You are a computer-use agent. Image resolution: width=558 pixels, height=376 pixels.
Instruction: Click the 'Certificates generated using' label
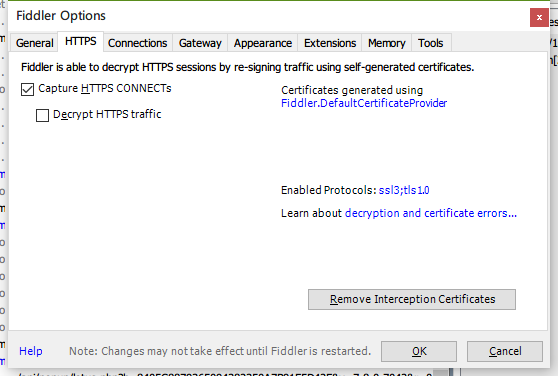point(352,90)
